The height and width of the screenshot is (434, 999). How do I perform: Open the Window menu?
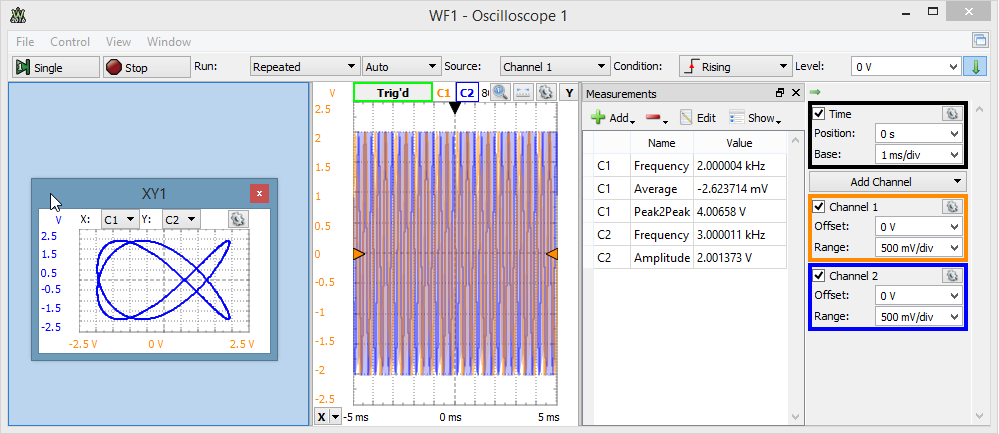click(x=169, y=42)
